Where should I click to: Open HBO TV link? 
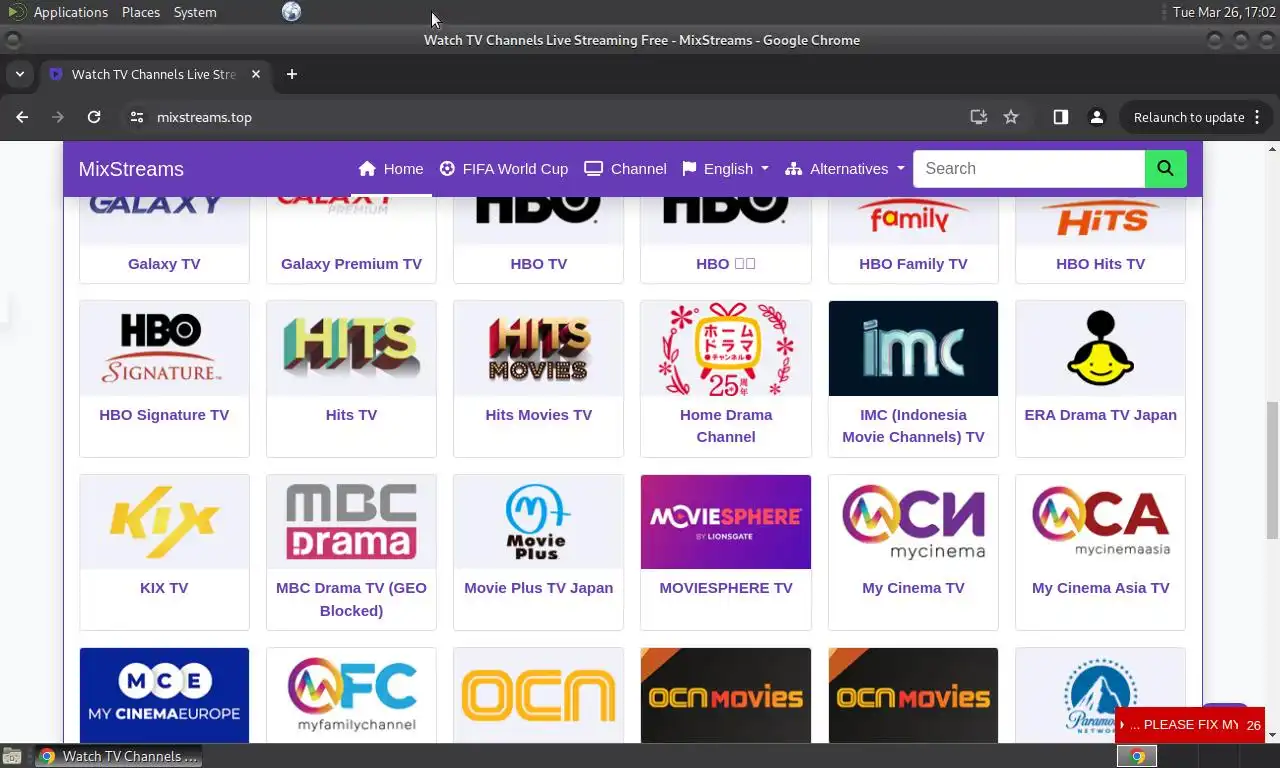pyautogui.click(x=538, y=264)
